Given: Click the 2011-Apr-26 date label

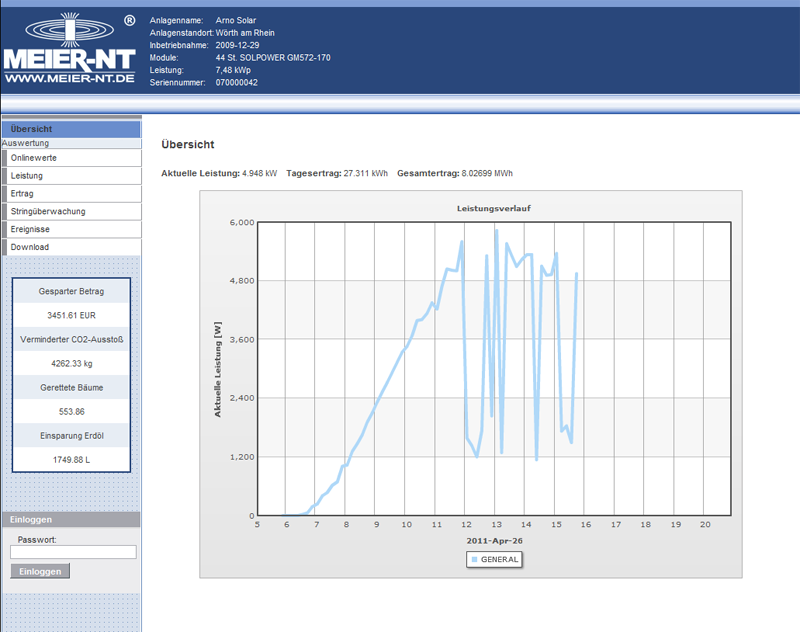Looking at the screenshot, I should pyautogui.click(x=494, y=541).
